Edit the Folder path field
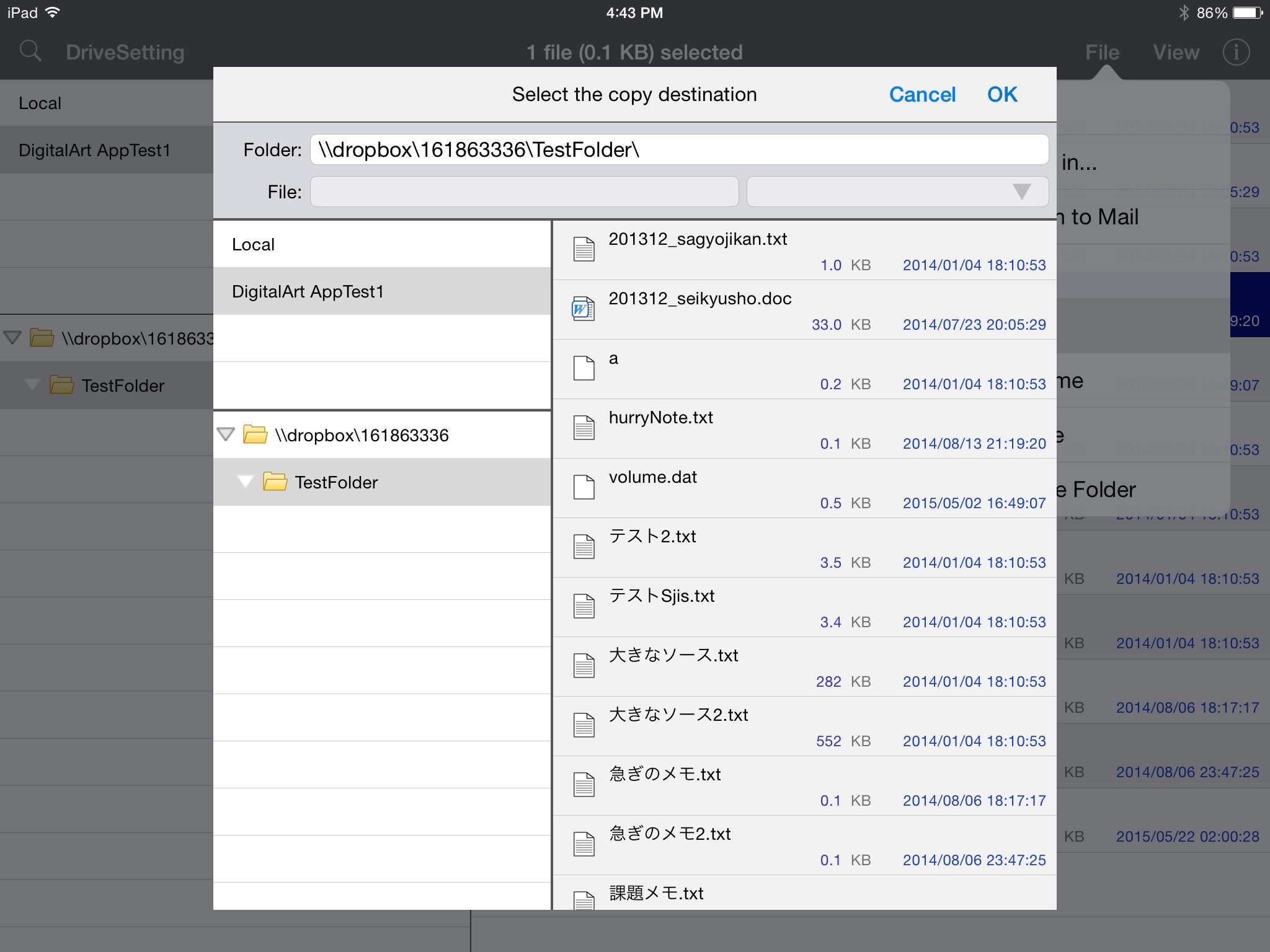This screenshot has height=952, width=1270. pyautogui.click(x=679, y=149)
